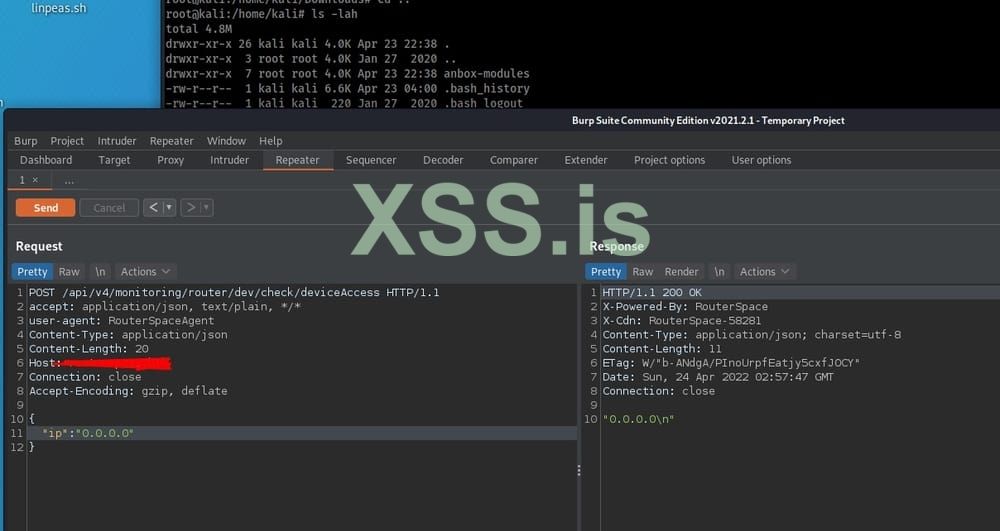The height and width of the screenshot is (531, 1000).
Task: Open the Window menu
Action: coord(226,141)
